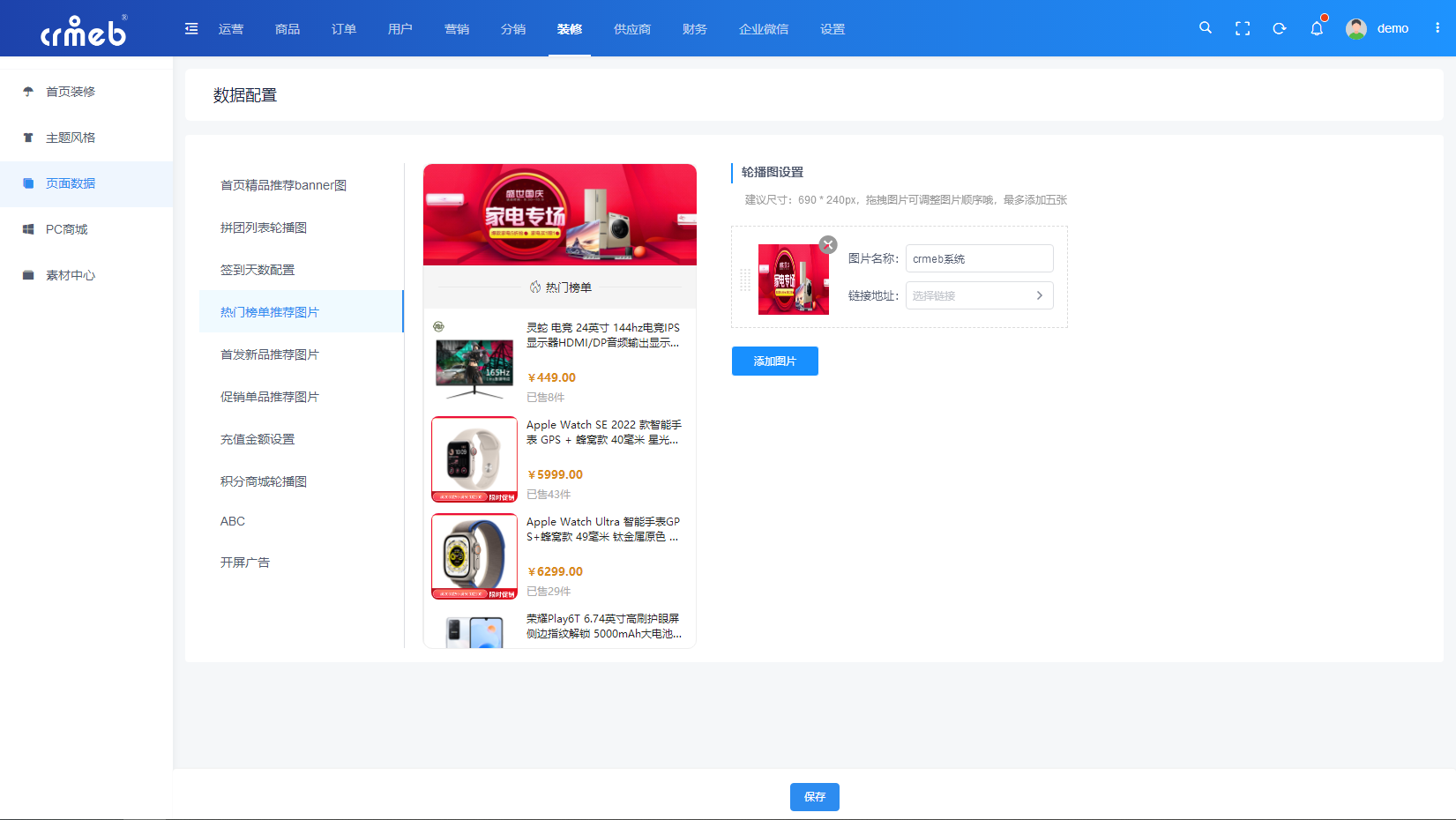1456x820 pixels.
Task: Click the shirt icon beside 主题风格
Action: [x=28, y=138]
